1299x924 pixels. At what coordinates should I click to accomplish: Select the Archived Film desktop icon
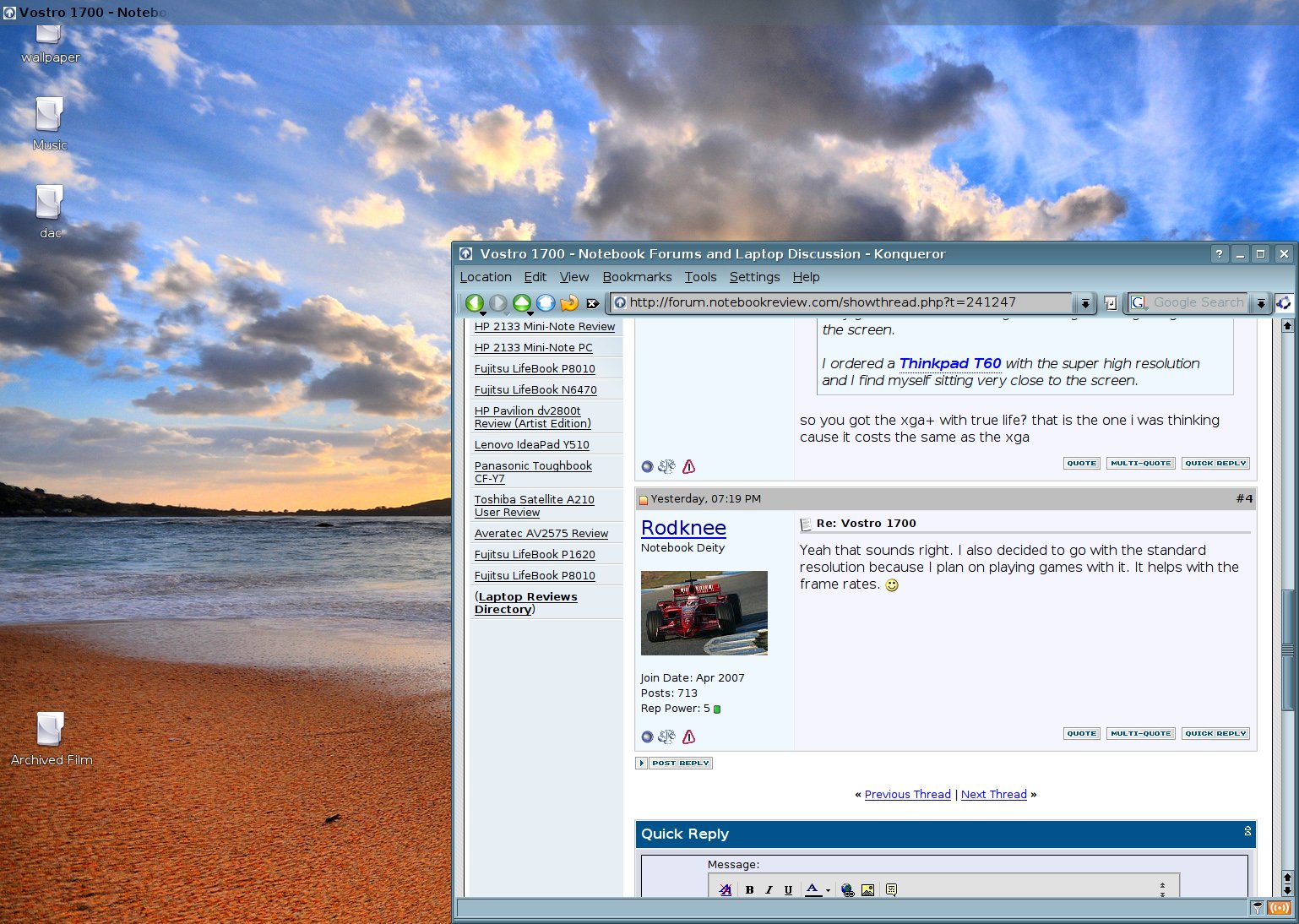tap(51, 738)
